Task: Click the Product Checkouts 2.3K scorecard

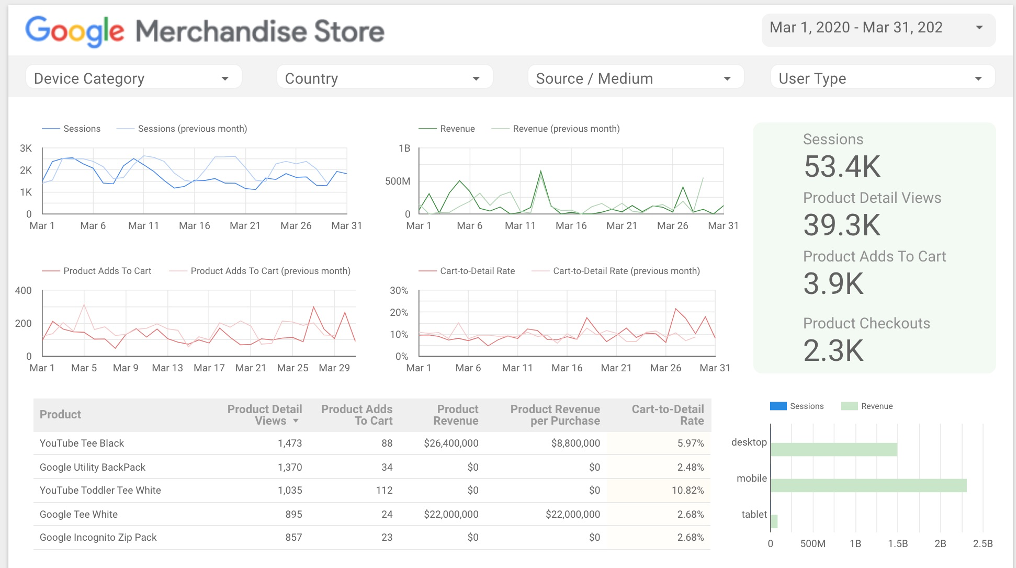Action: coord(866,339)
